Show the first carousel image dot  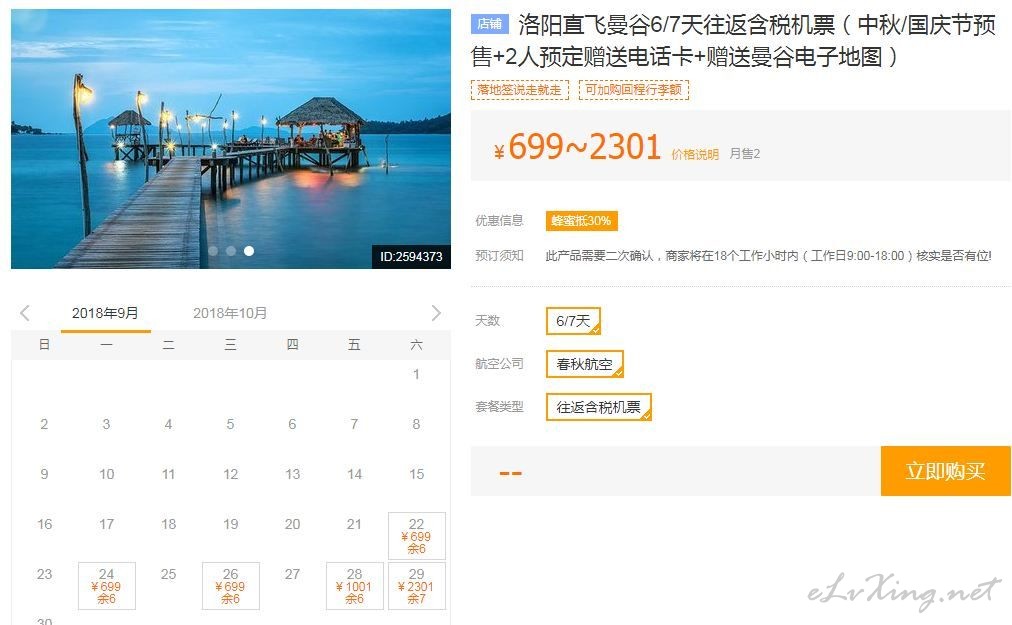click(213, 251)
